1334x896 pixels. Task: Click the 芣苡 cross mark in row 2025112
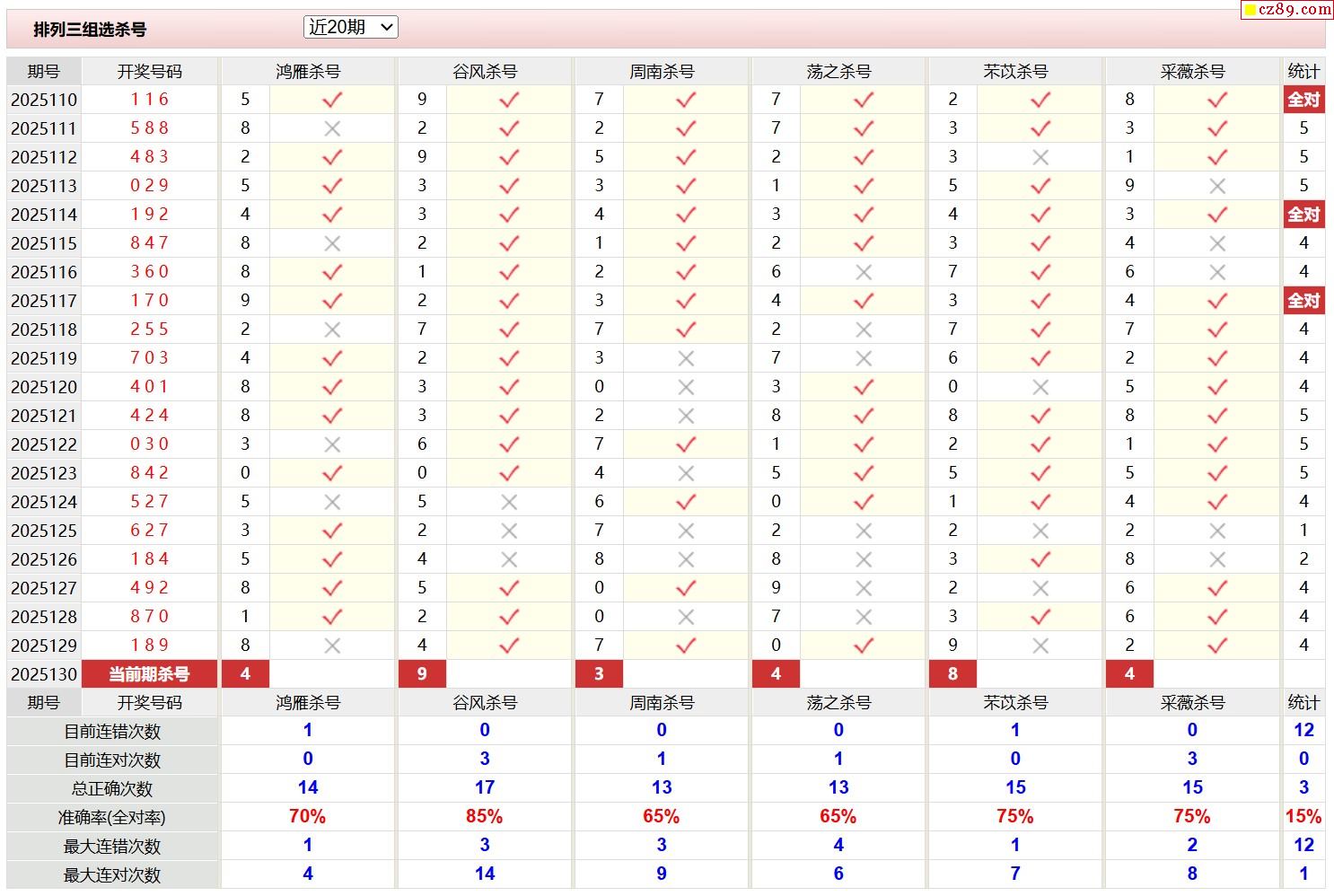coord(1040,157)
